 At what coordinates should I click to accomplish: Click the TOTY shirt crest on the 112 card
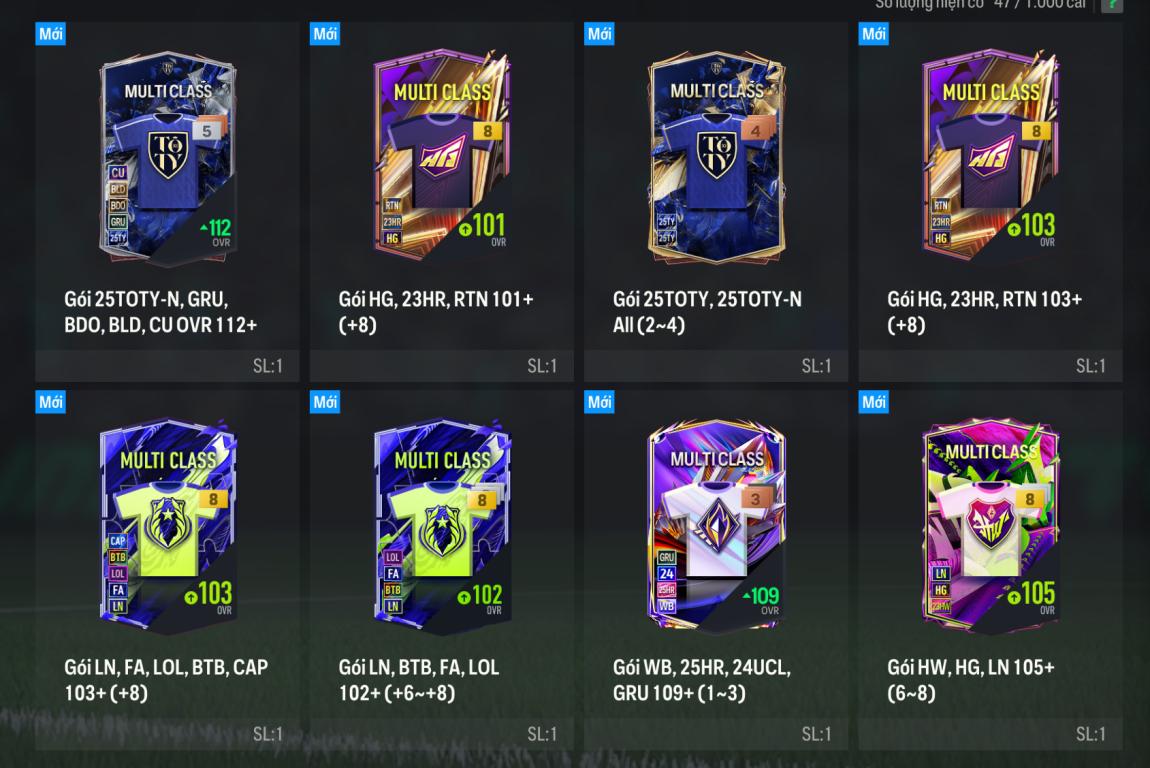point(168,156)
